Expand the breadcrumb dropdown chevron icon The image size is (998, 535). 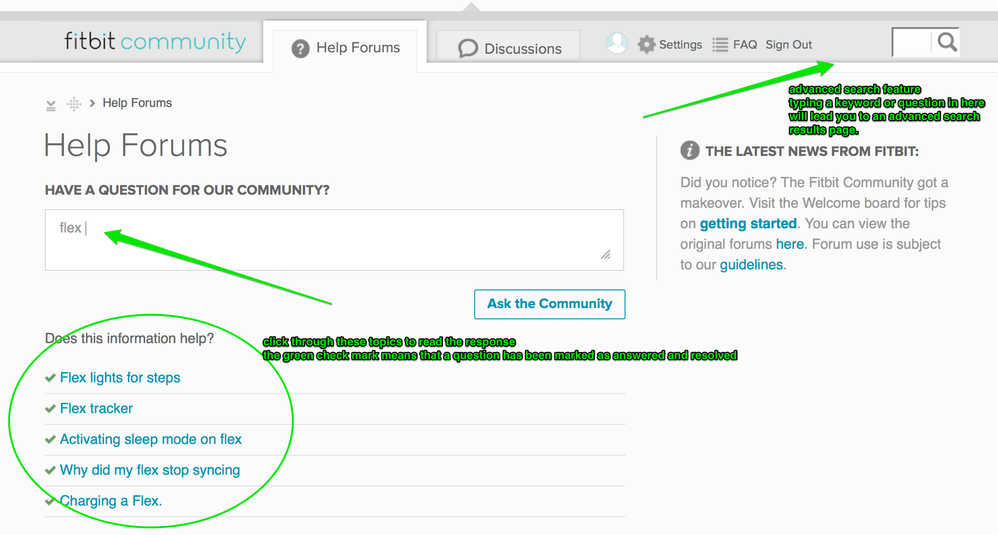pyautogui.click(x=51, y=105)
